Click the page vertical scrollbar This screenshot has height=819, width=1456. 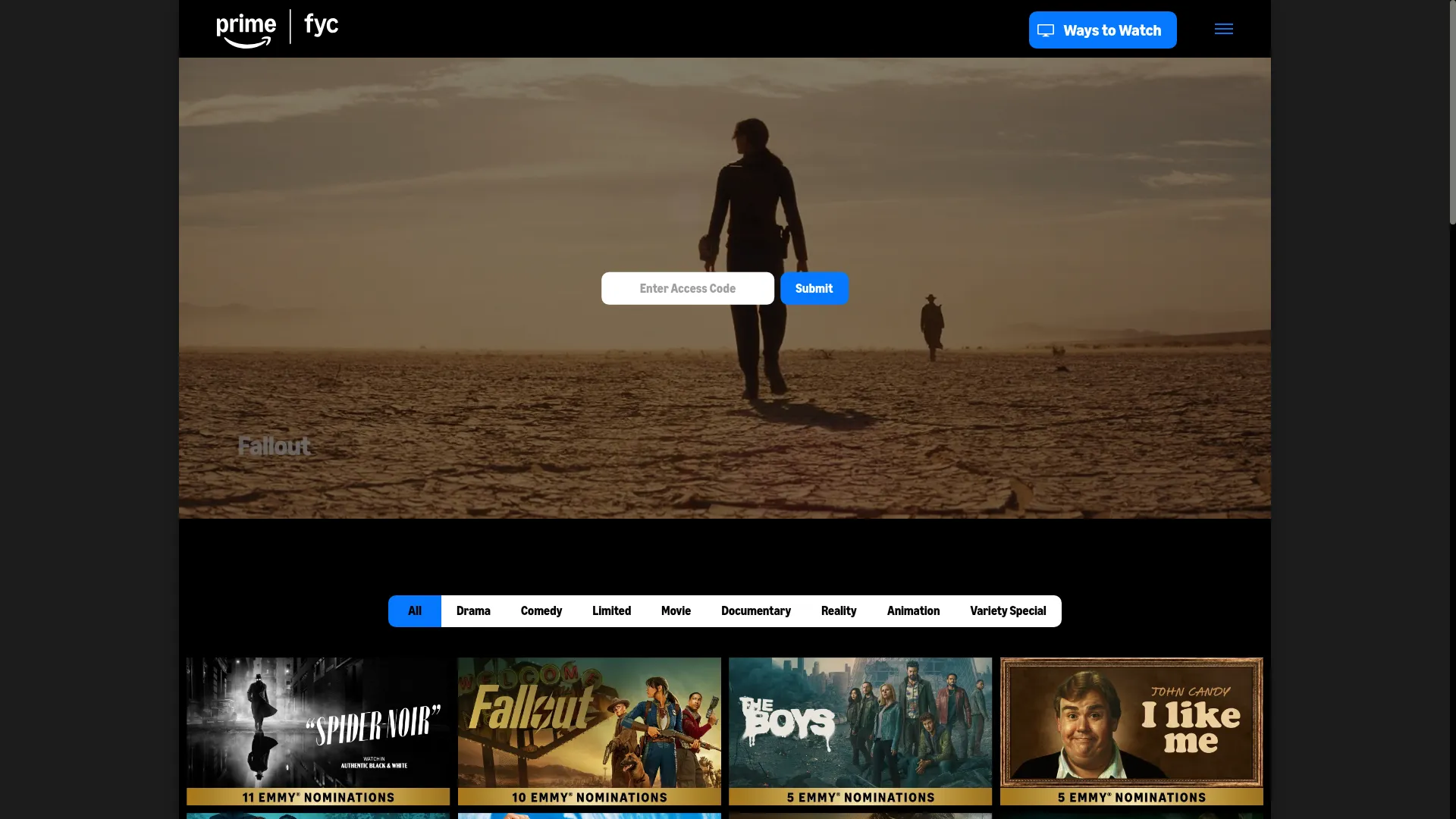coord(1452,114)
